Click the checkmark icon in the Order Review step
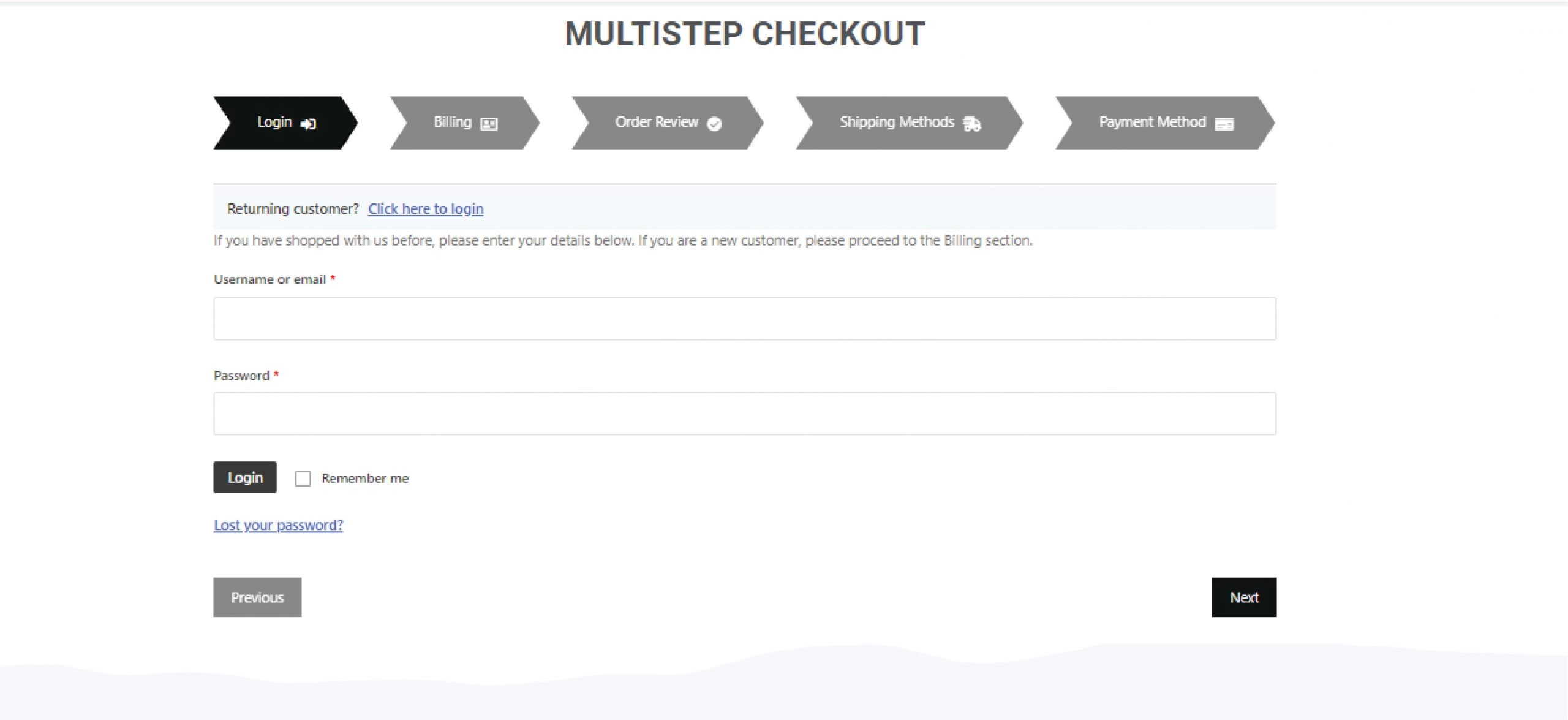Viewport: 1568px width, 720px height. click(714, 124)
